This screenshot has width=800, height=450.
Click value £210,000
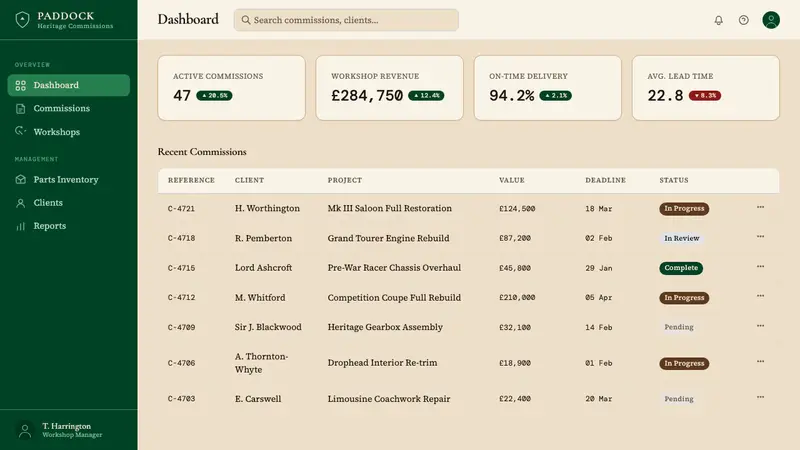coord(517,297)
